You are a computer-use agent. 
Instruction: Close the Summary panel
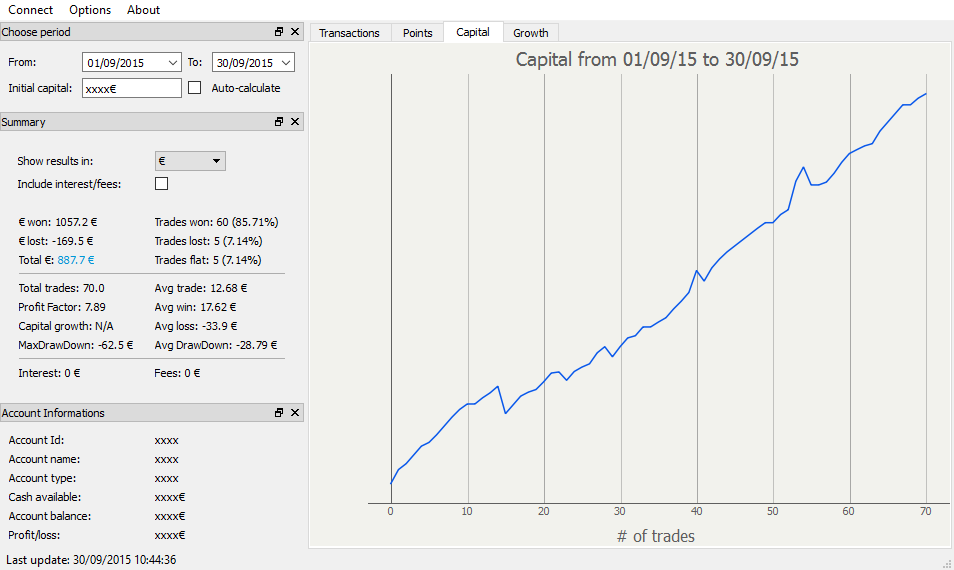295,122
